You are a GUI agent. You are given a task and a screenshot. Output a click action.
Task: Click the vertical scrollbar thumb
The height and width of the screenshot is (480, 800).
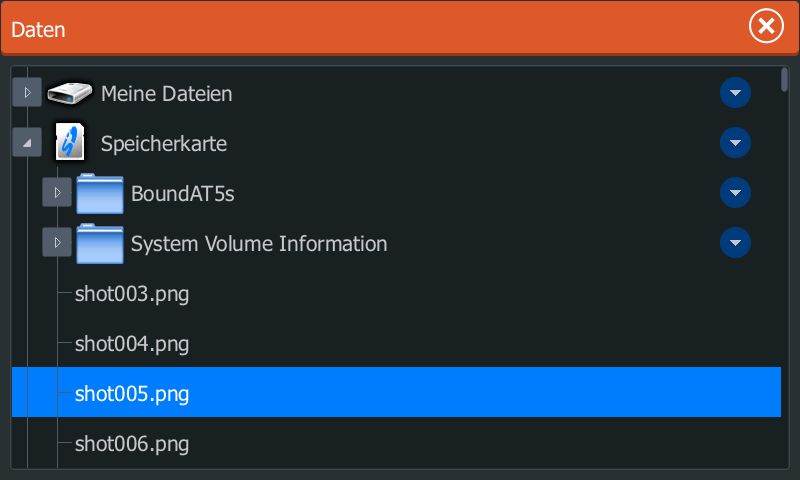[x=784, y=80]
